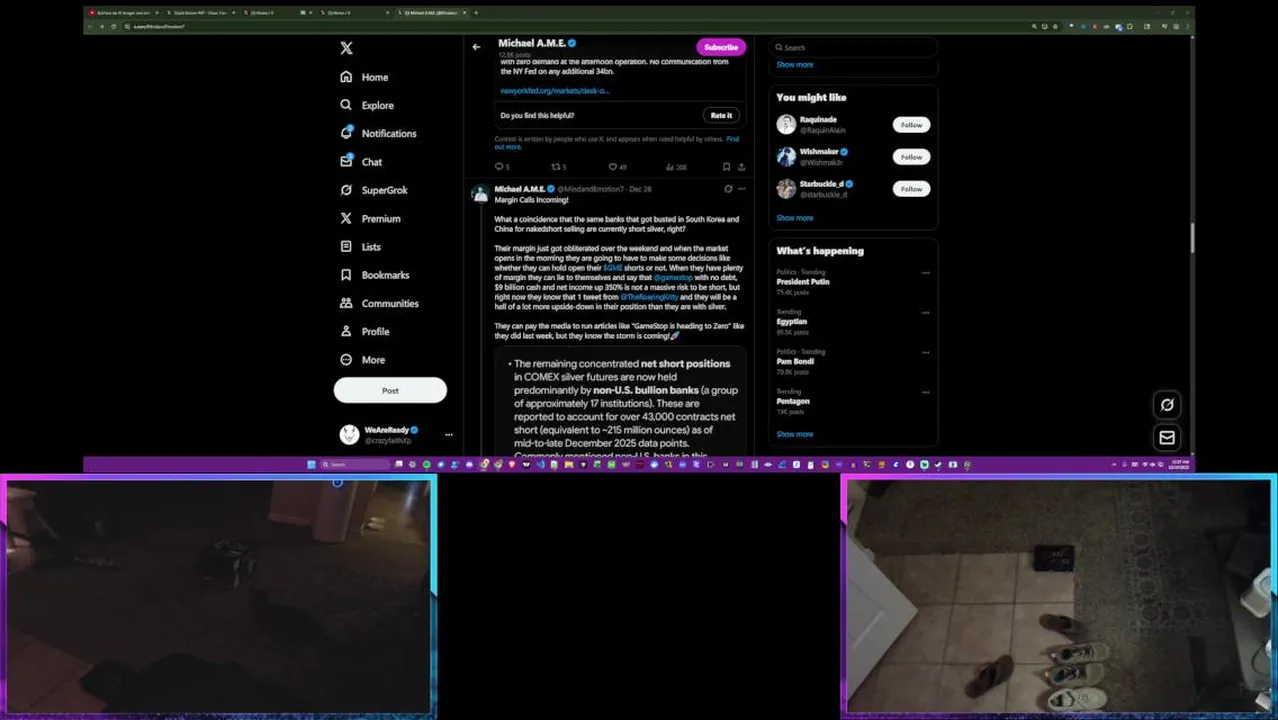Click the reply icon with 5 replies
Screen dimensions: 1278x720
click(x=501, y=167)
